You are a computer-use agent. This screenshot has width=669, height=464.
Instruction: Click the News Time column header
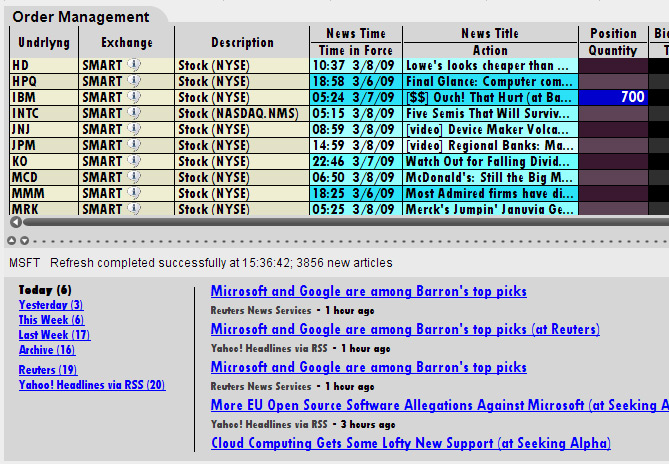click(356, 34)
